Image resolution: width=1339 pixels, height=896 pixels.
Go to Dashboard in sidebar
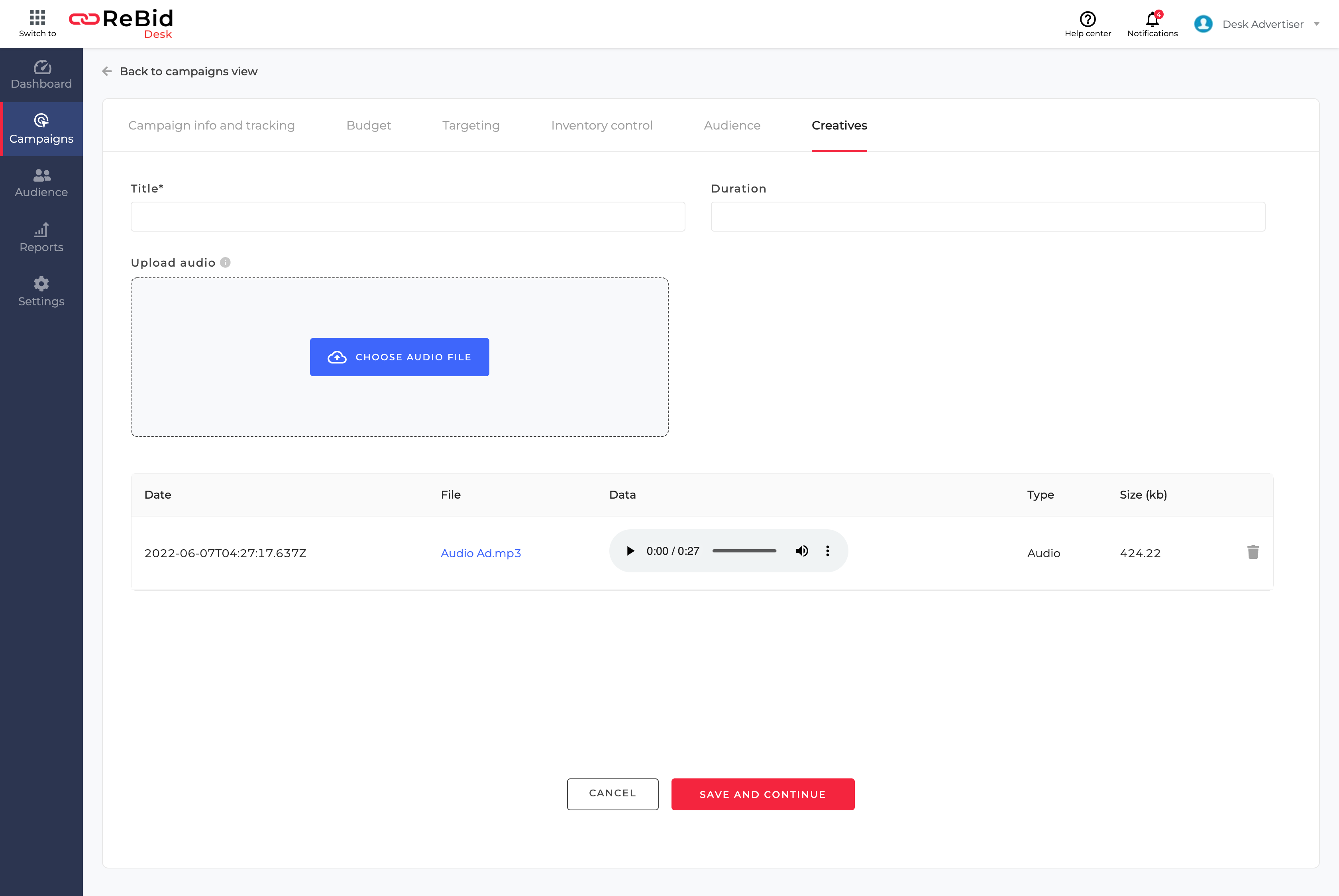point(41,75)
